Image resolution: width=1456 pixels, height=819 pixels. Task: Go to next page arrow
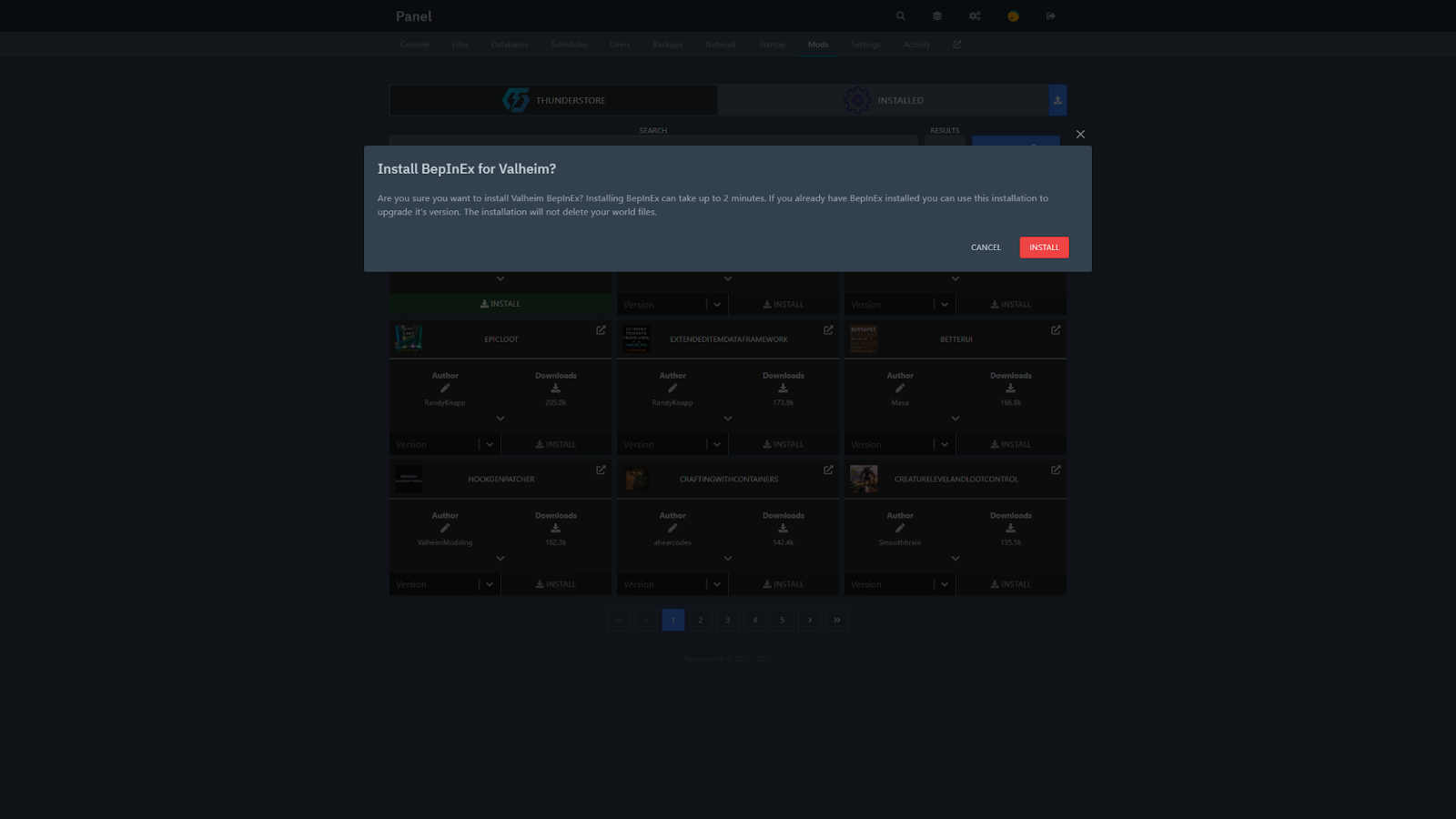click(x=810, y=620)
